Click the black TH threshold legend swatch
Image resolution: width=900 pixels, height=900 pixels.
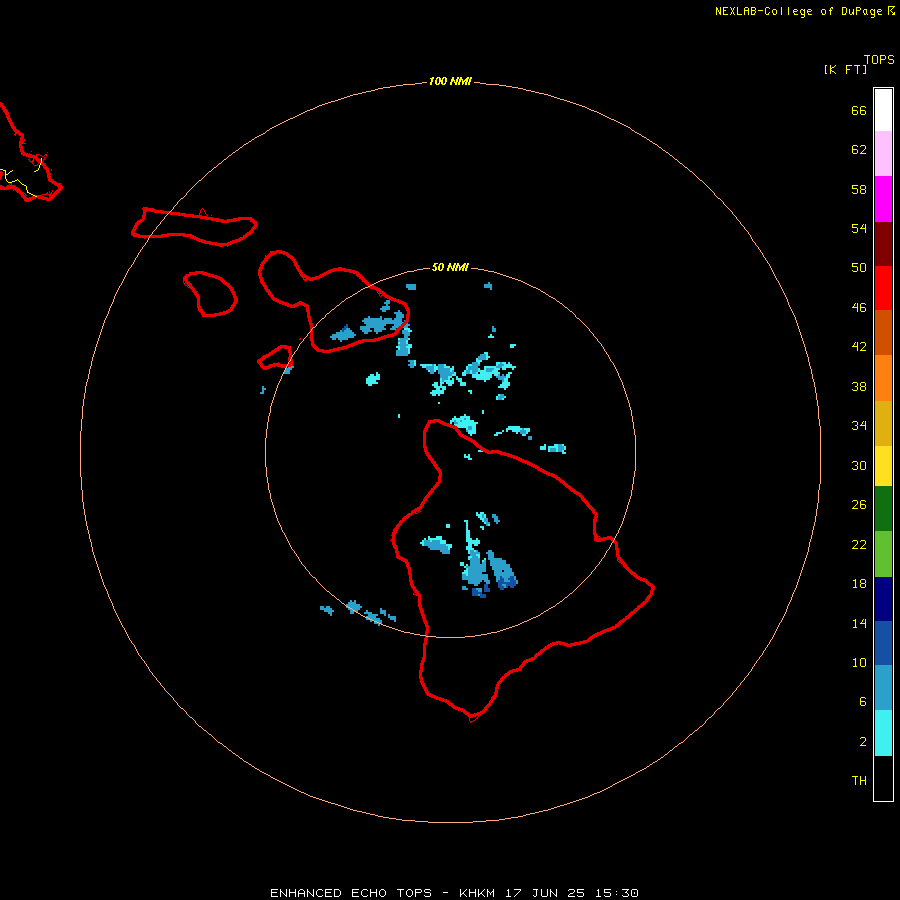tap(883, 778)
